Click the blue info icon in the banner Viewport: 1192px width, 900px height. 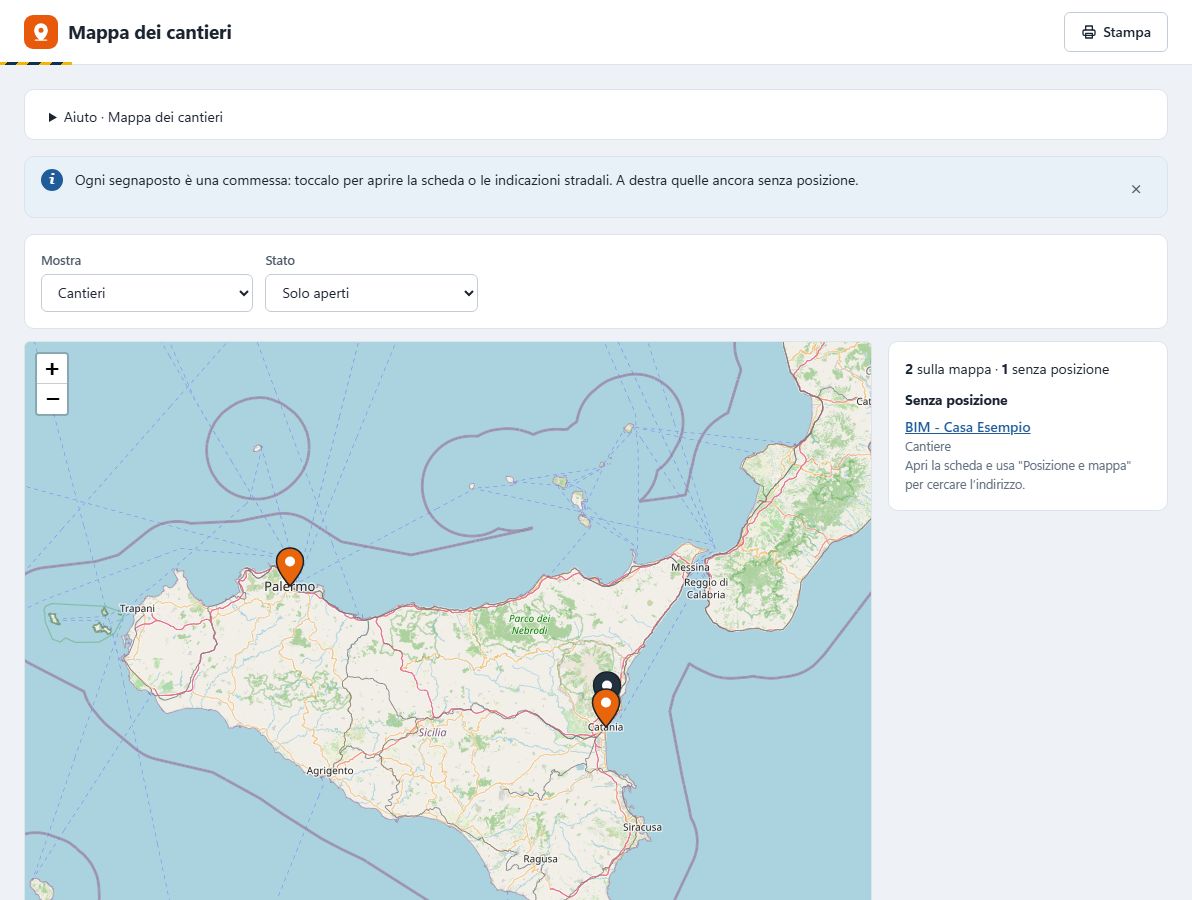pos(52,180)
